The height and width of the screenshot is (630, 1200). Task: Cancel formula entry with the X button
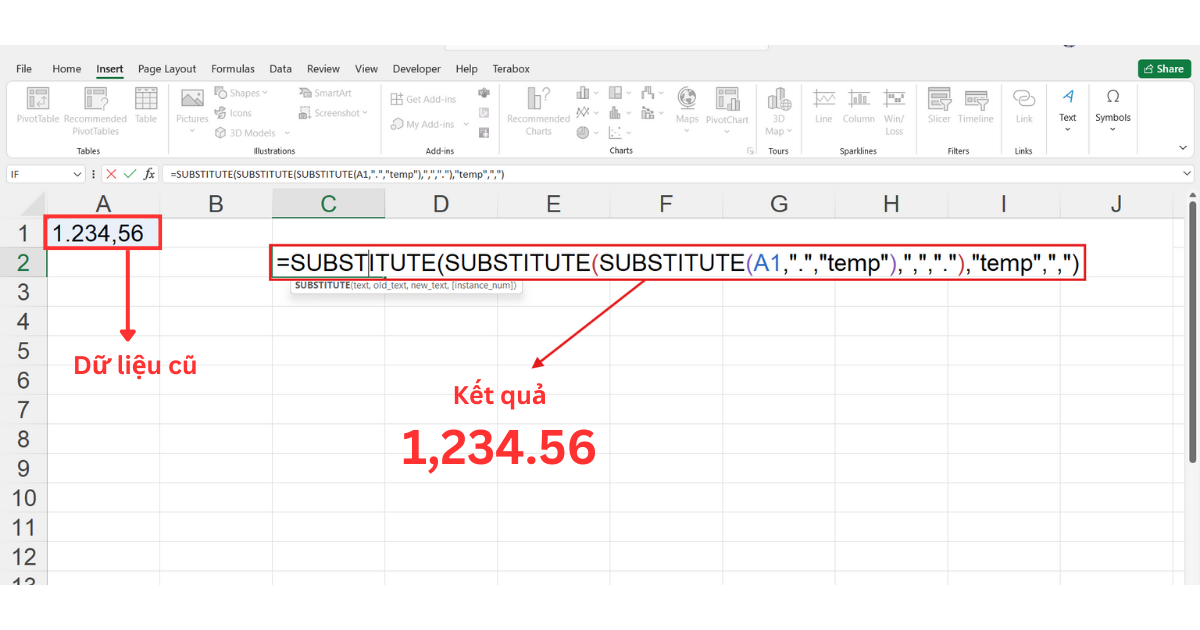click(x=111, y=173)
